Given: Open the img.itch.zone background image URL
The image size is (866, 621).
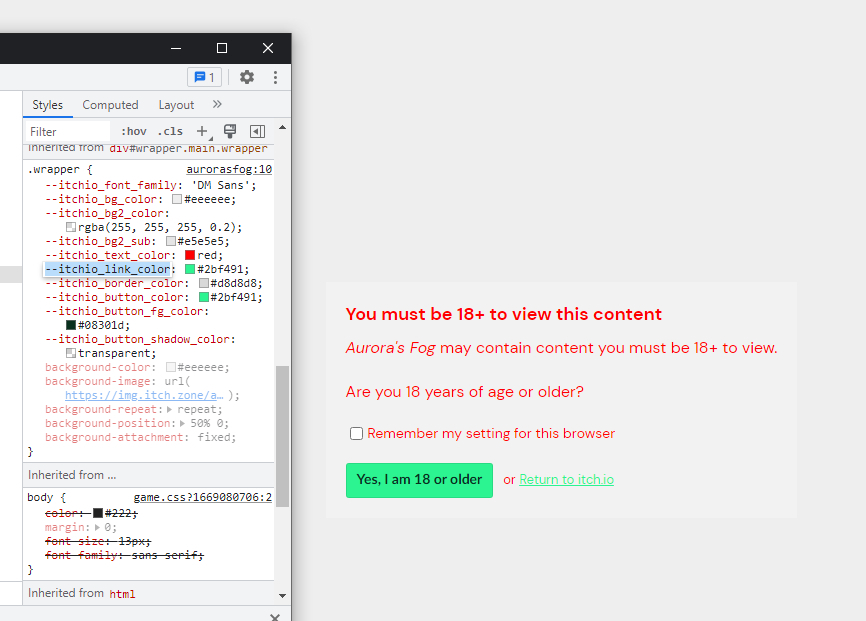Looking at the screenshot, I should (144, 396).
